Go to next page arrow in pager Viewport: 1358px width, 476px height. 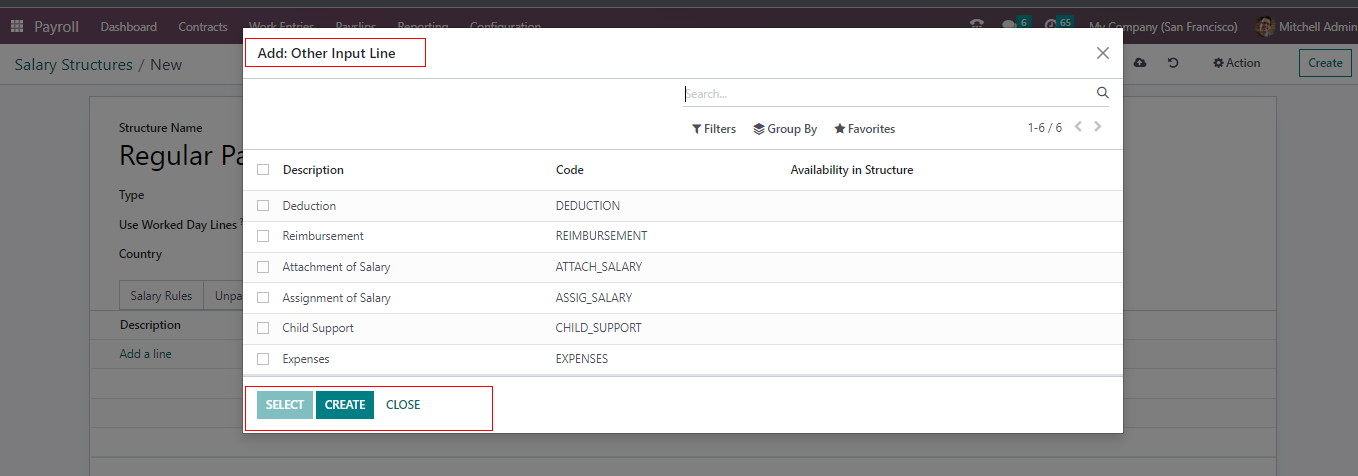click(1098, 127)
